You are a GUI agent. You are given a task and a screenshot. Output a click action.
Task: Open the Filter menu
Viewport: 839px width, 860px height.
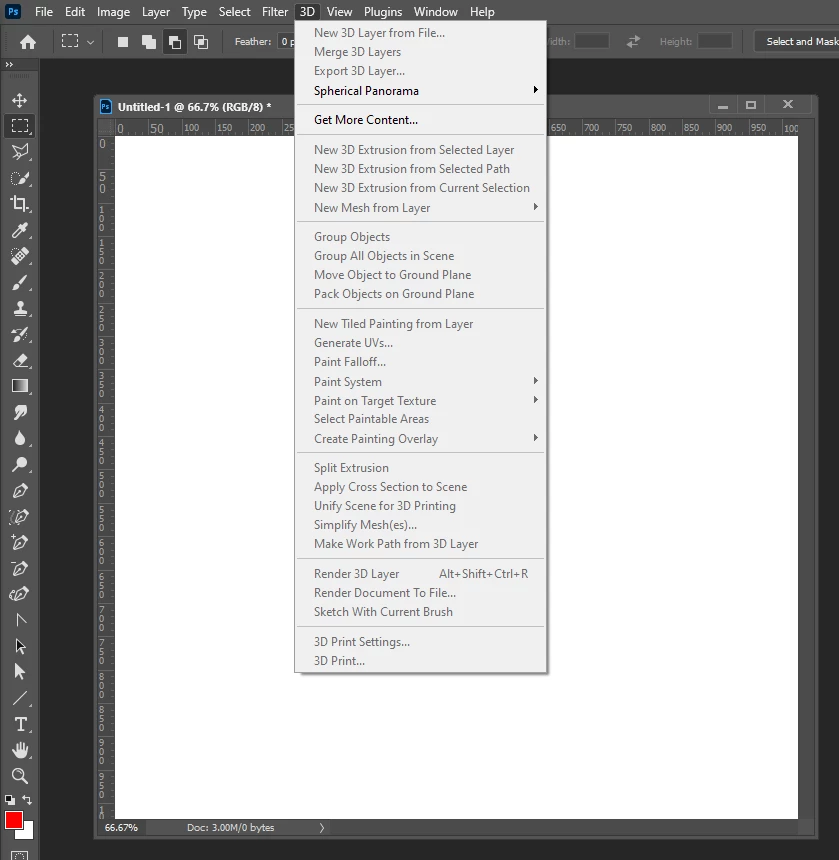coord(275,12)
